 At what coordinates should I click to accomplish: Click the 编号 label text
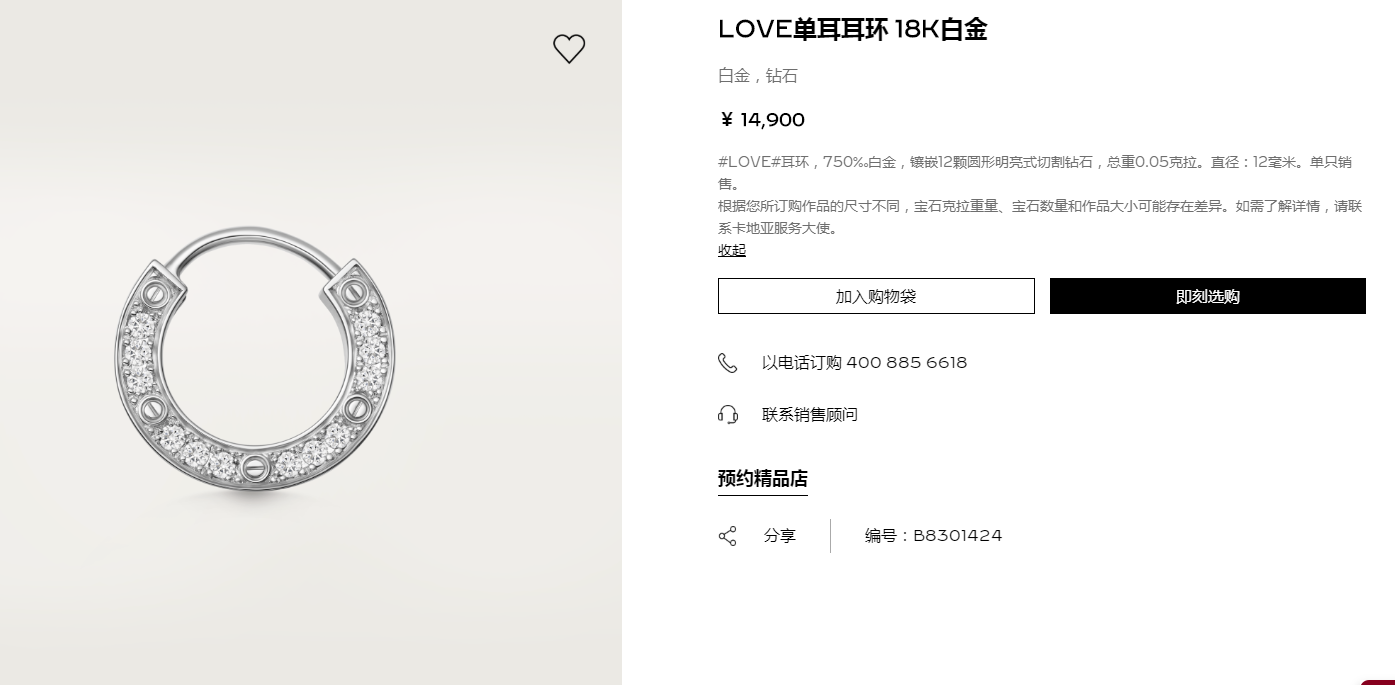click(882, 536)
